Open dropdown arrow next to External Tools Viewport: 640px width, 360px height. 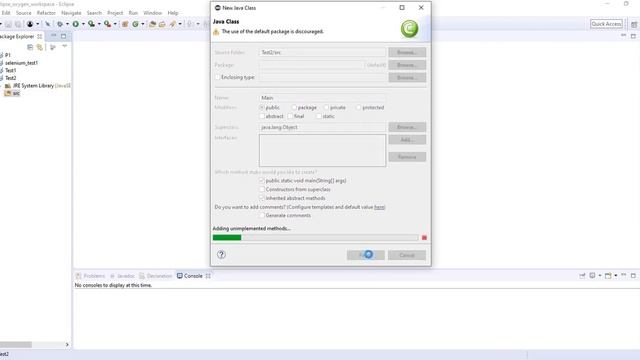coord(115,24)
